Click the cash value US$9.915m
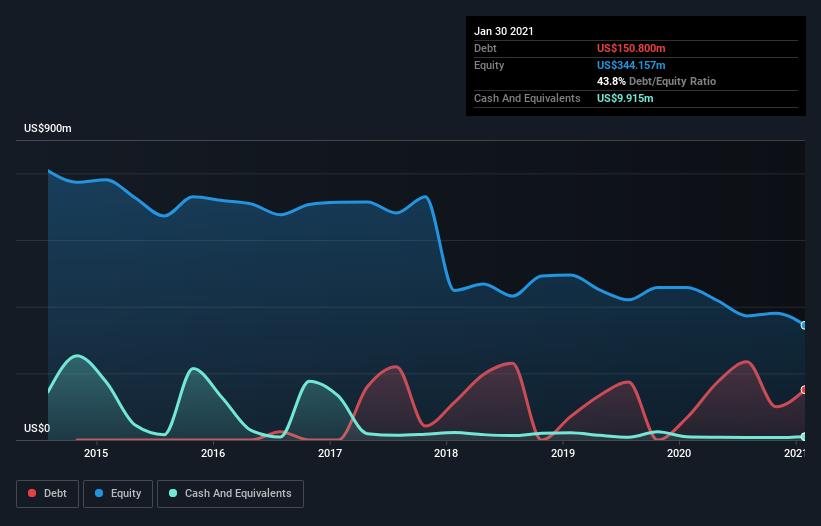821x526 pixels. tap(625, 98)
